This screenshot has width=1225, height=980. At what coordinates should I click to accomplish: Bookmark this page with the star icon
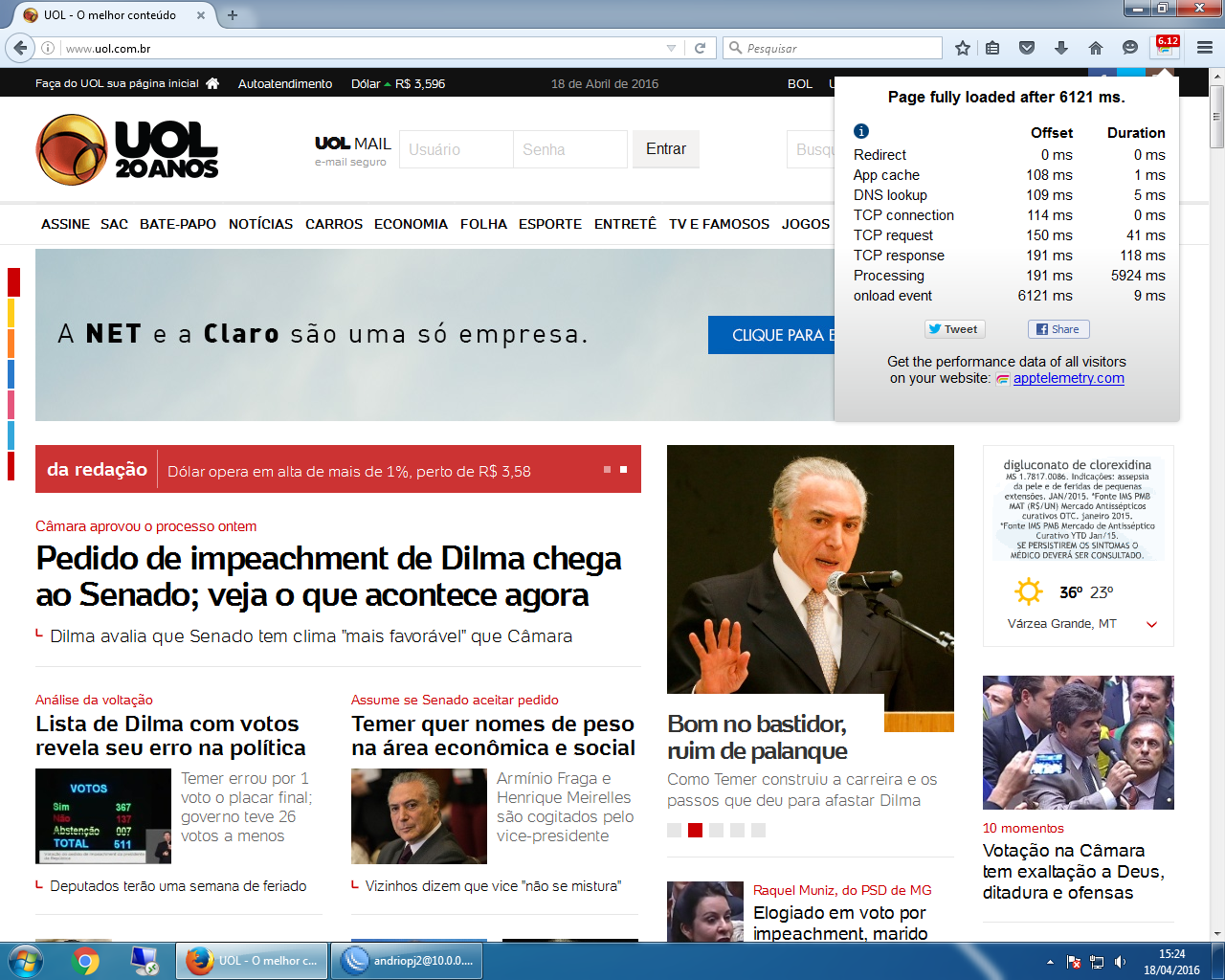[x=963, y=48]
